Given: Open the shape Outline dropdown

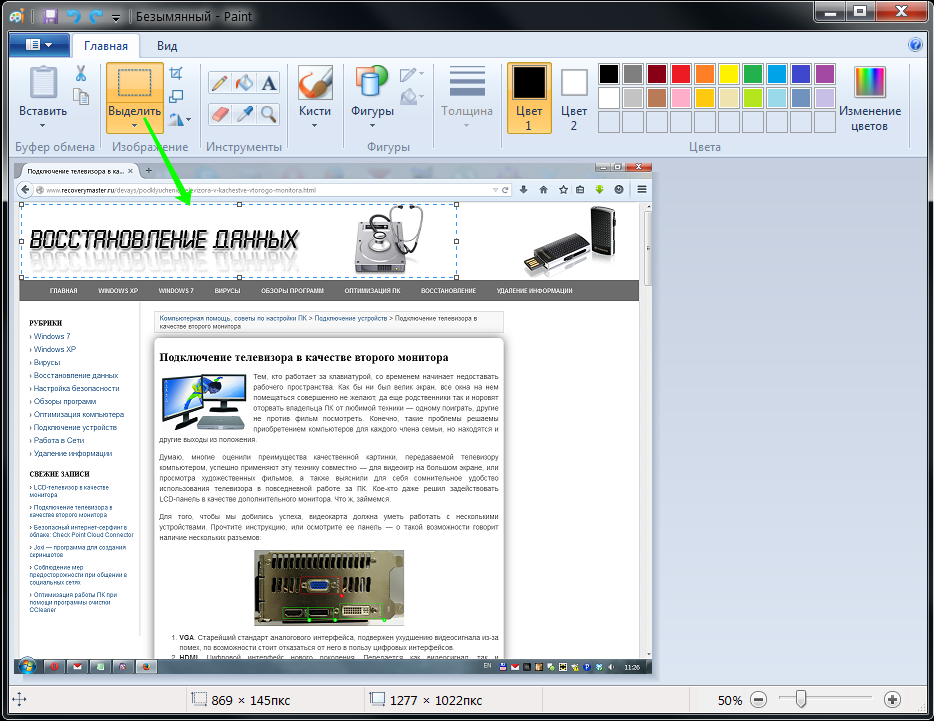Looking at the screenshot, I should pos(412,74).
